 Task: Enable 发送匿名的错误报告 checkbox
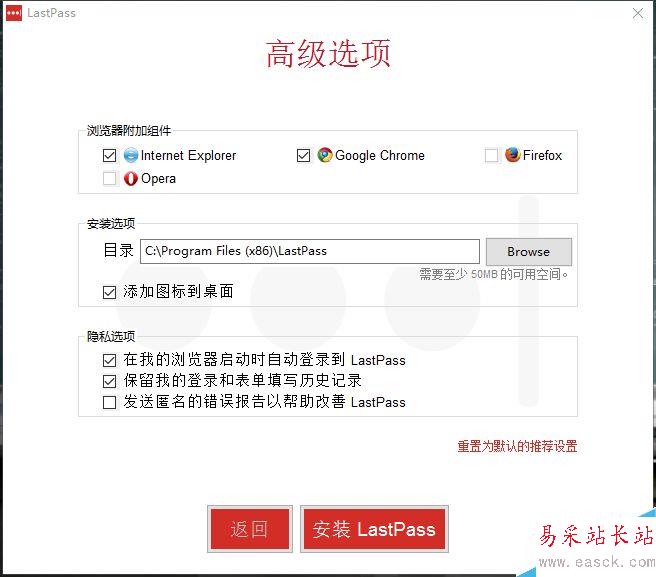110,403
